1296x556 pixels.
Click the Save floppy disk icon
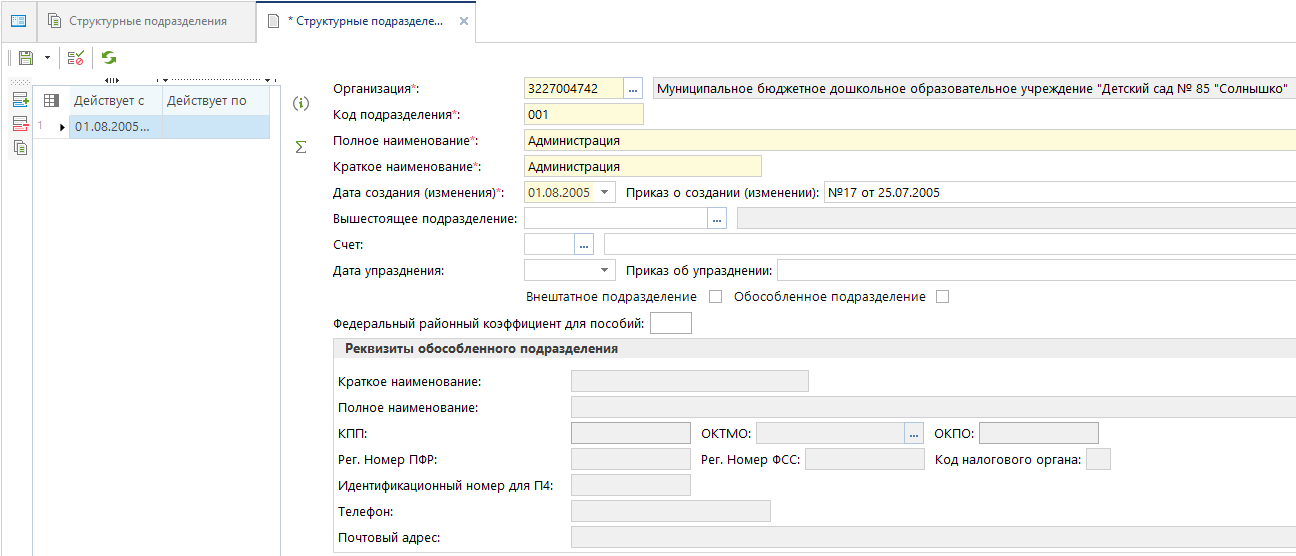point(26,59)
